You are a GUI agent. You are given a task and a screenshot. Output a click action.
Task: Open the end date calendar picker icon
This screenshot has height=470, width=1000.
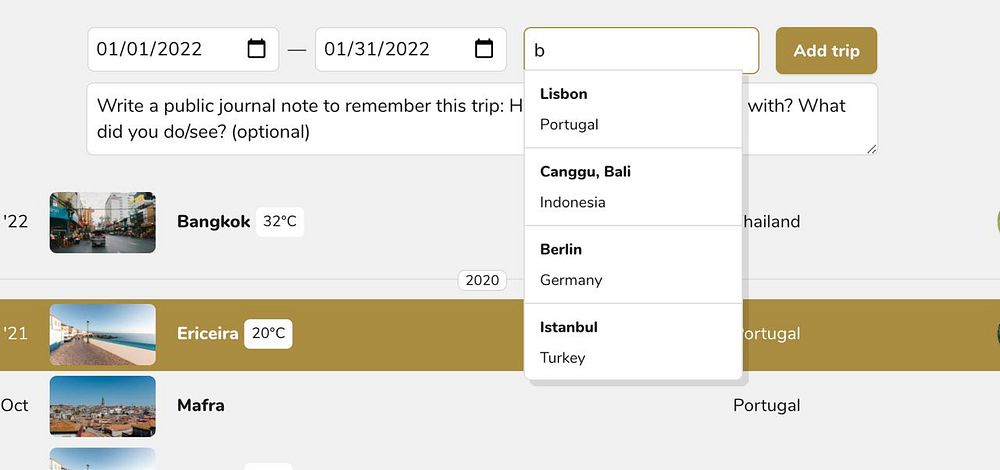point(484,49)
